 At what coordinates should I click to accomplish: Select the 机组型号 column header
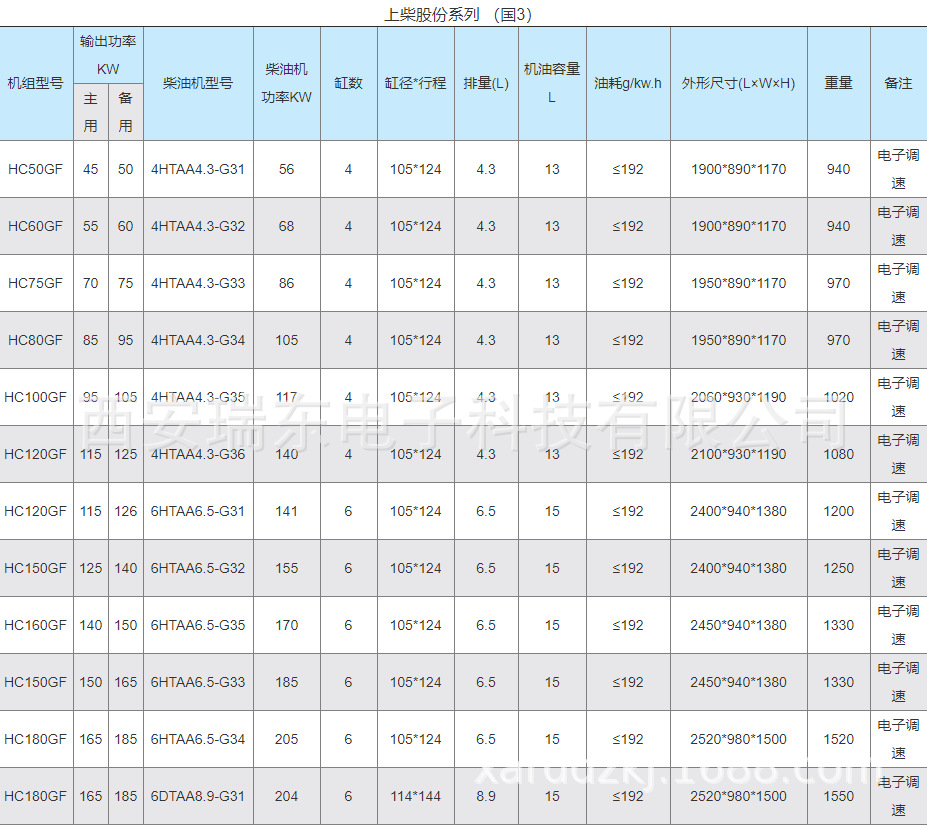35,83
